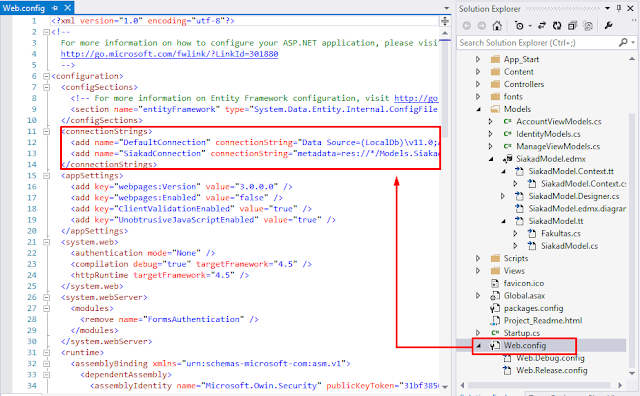Select favicon.ico in Solution Explorer
The height and width of the screenshot is (396, 640).
[524, 283]
